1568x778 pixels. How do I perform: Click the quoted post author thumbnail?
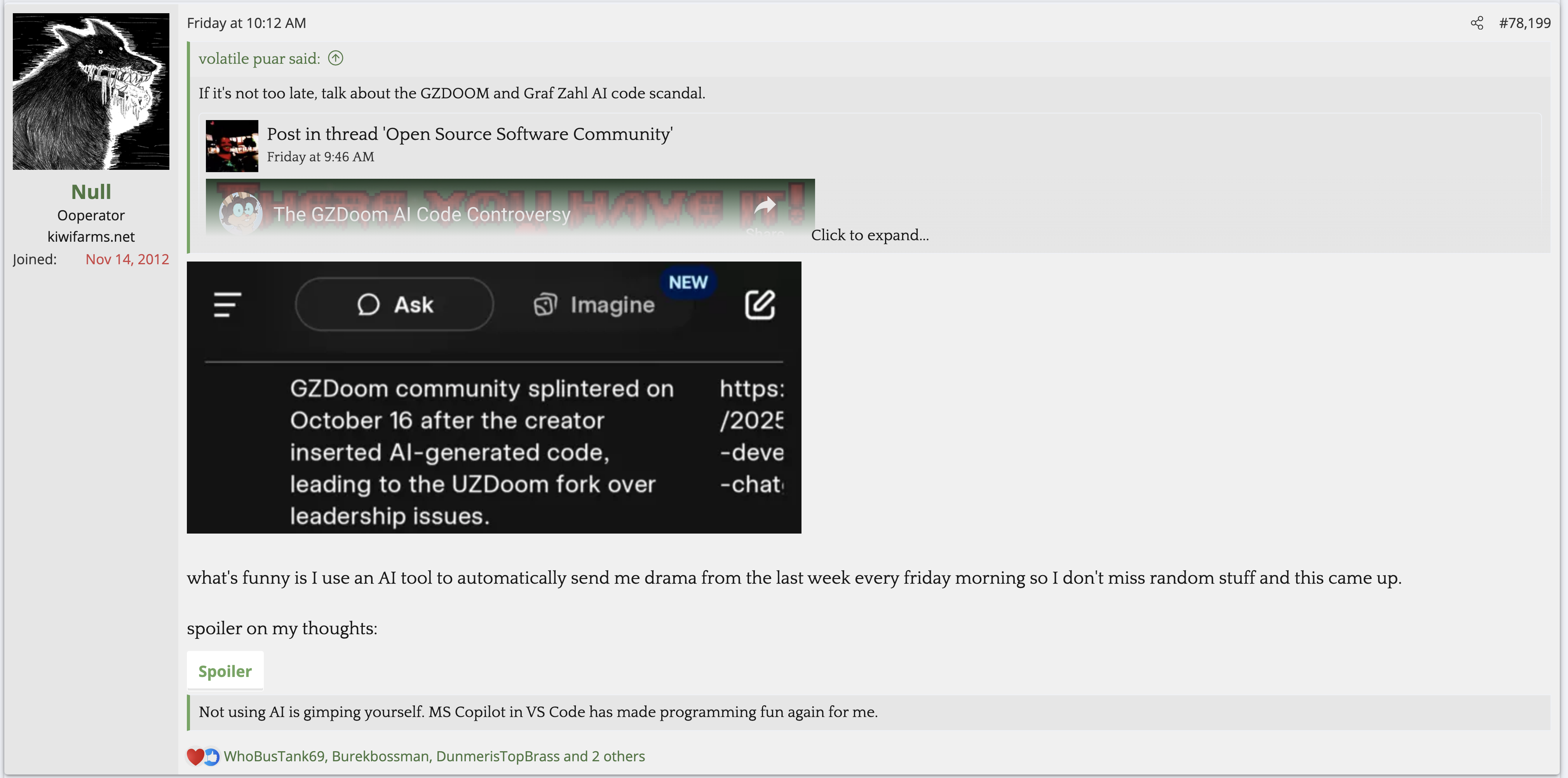[x=232, y=145]
